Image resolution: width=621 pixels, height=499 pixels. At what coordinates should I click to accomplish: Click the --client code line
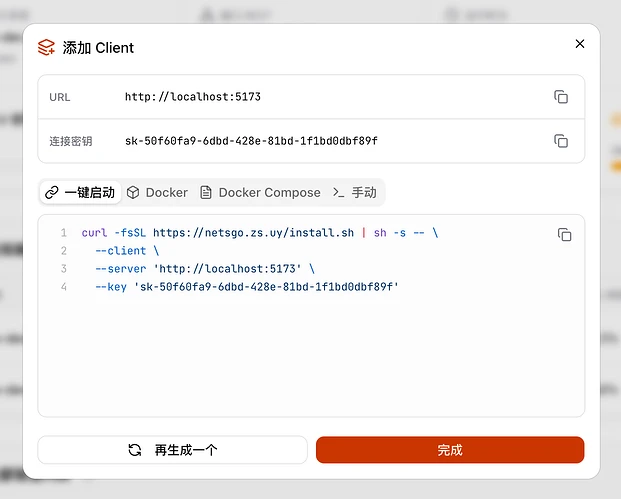pos(127,251)
